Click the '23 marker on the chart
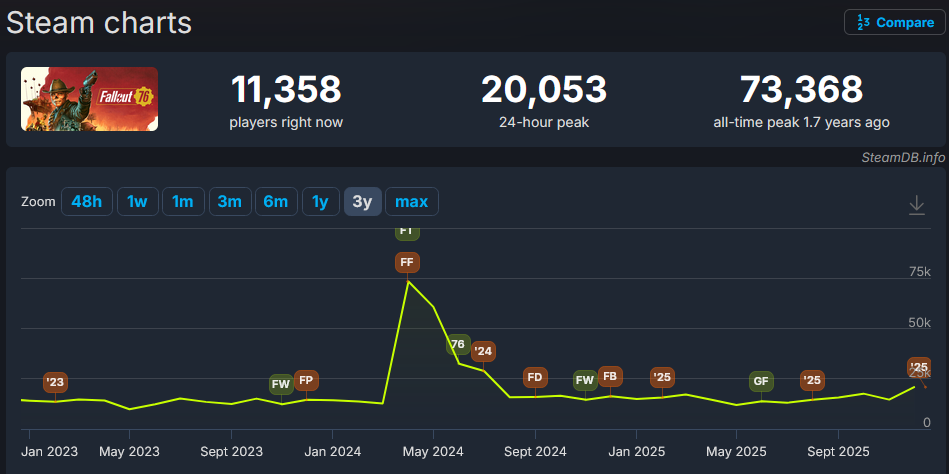This screenshot has width=949, height=474. 55,383
